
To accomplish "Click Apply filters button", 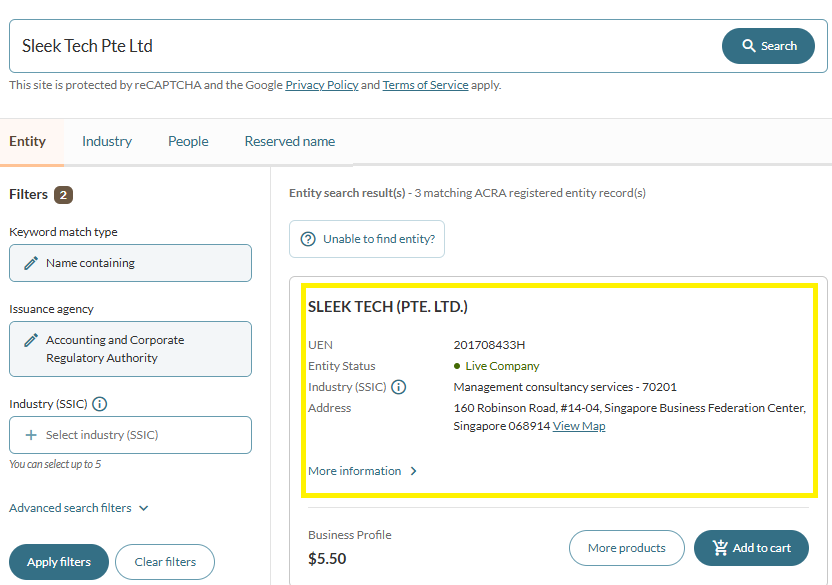I will tap(59, 562).
